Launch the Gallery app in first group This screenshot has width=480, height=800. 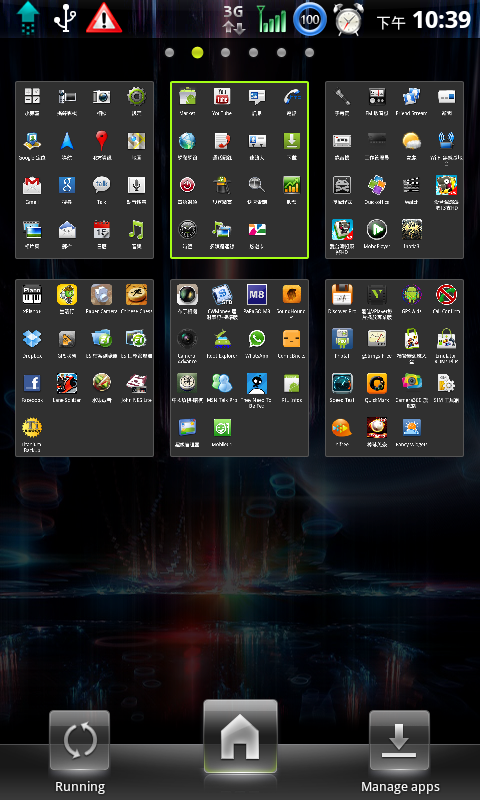(32, 230)
